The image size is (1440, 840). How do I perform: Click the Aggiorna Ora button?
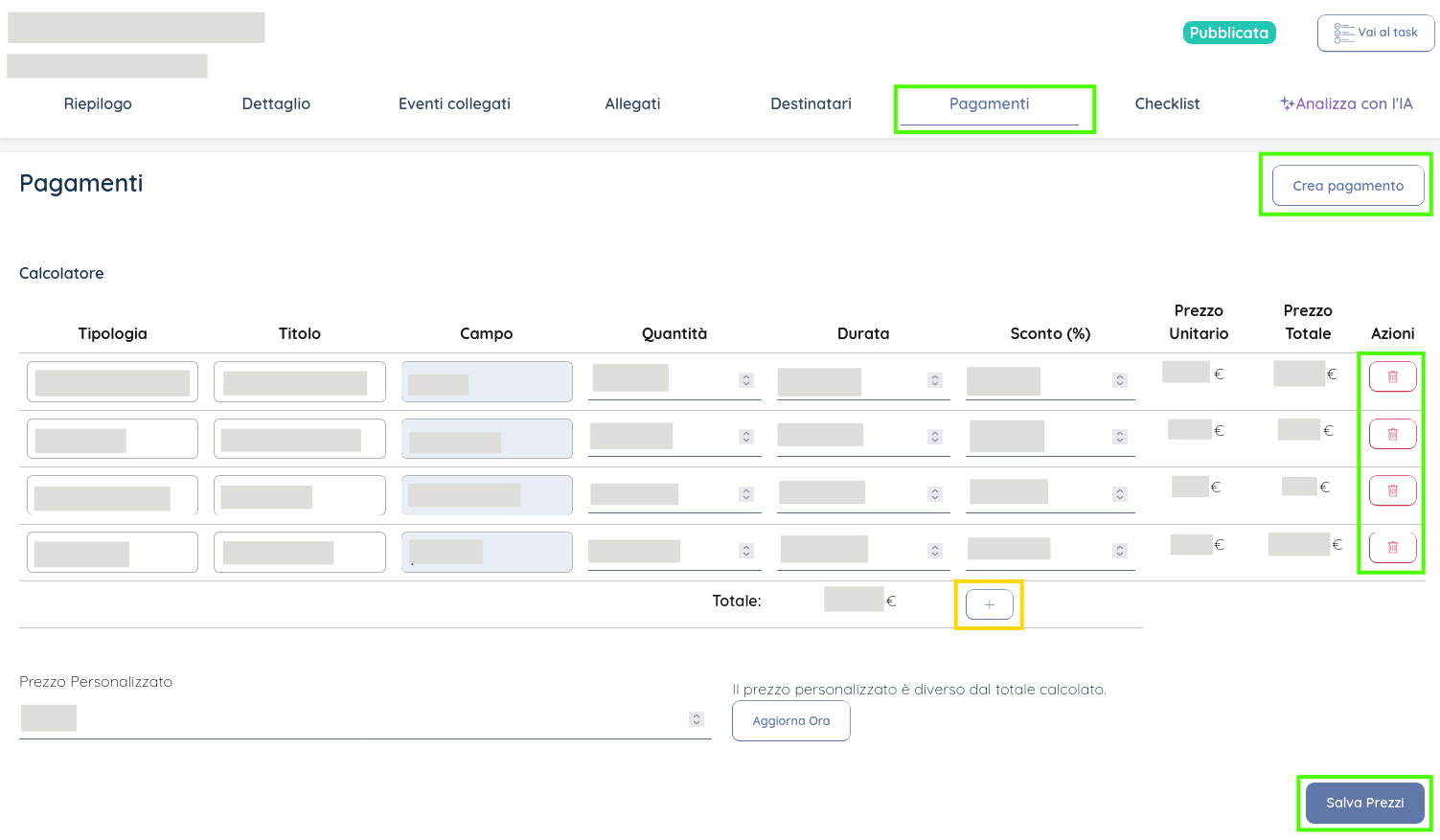click(x=790, y=721)
